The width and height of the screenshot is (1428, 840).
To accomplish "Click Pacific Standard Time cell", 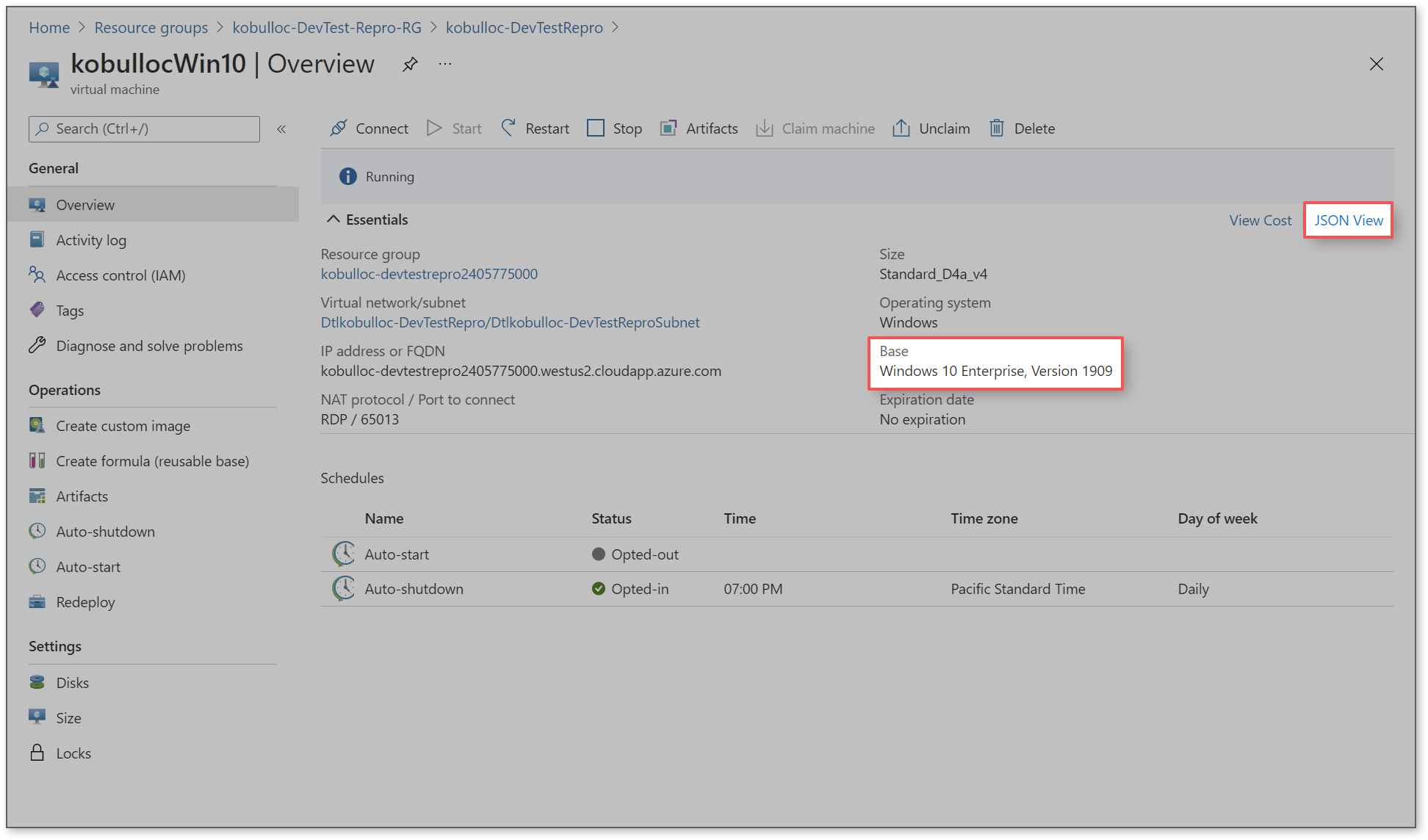I will (1017, 589).
